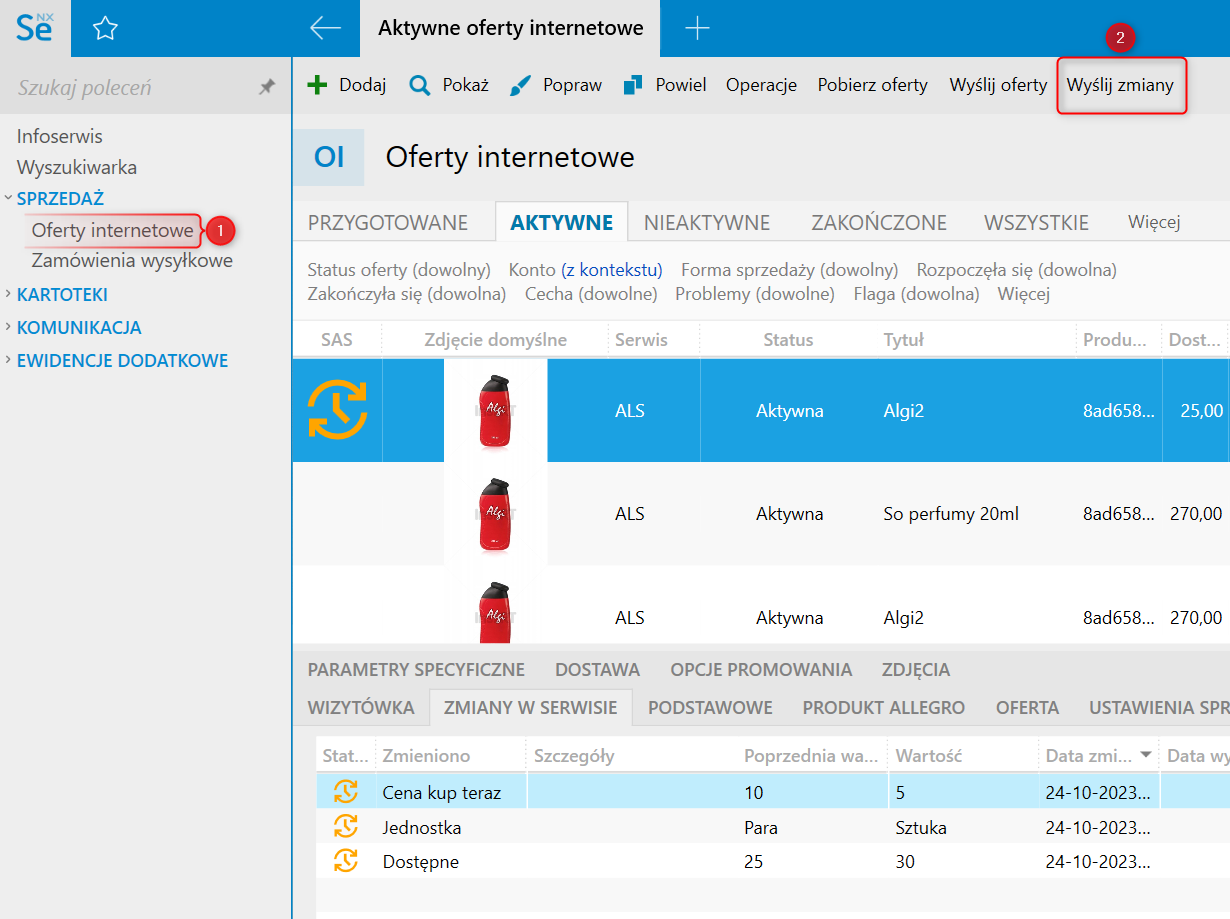Image resolution: width=1230 pixels, height=919 pixels.
Task: Open a new tab with plus icon
Action: pos(697,29)
